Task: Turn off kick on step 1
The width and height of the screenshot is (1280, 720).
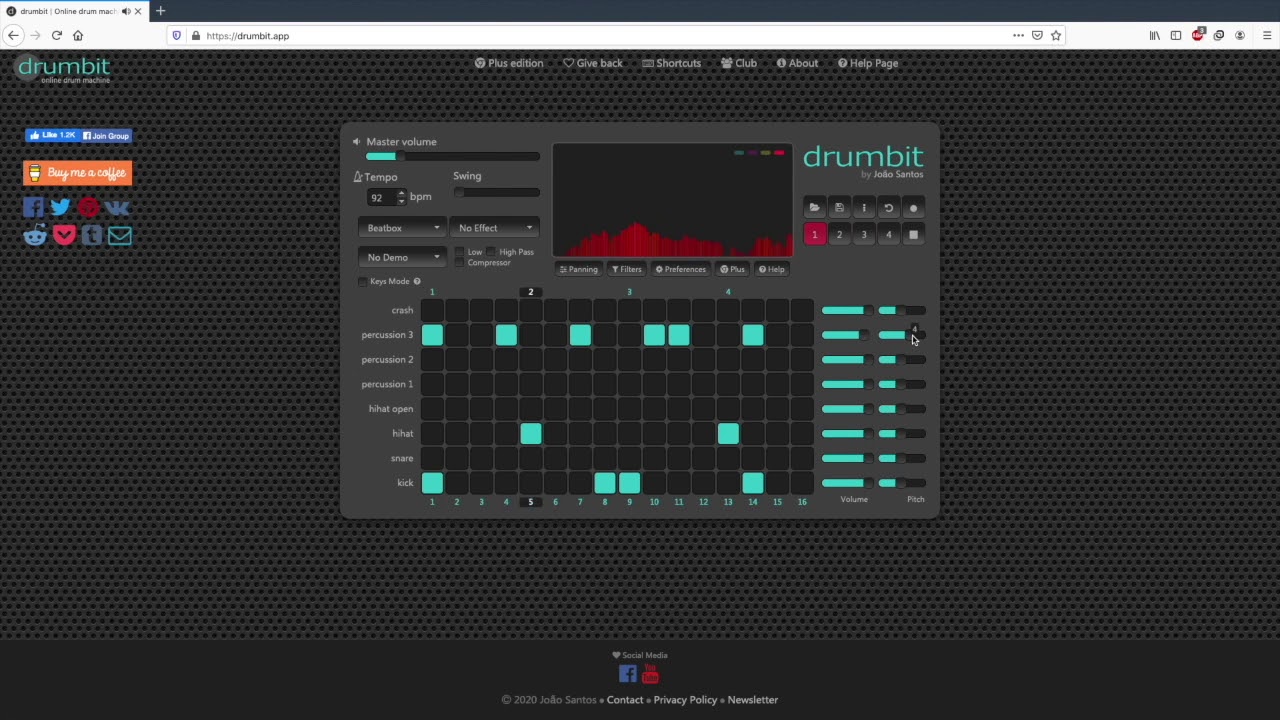Action: pyautogui.click(x=432, y=483)
